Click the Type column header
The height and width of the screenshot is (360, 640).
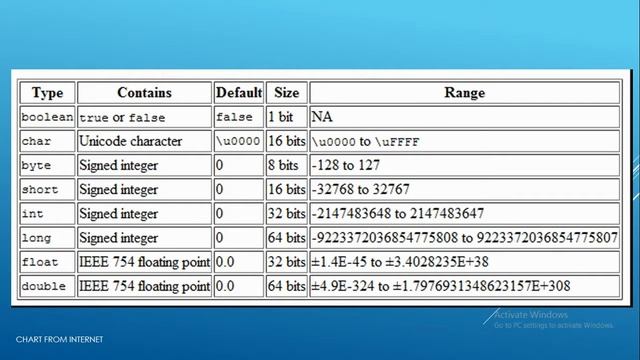coord(47,93)
